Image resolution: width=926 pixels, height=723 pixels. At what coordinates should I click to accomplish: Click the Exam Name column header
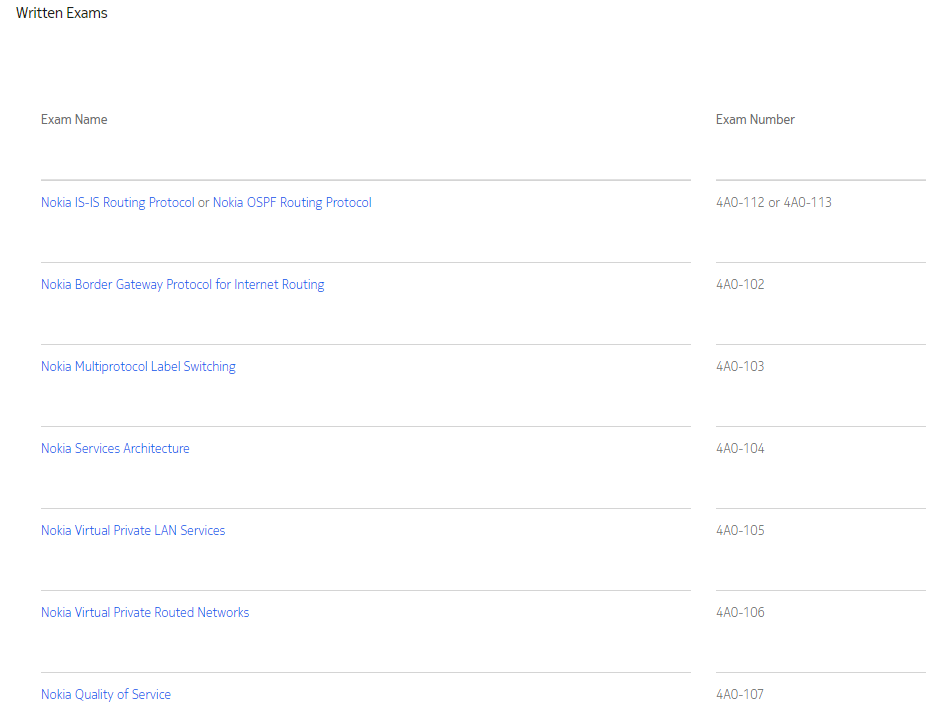click(74, 119)
